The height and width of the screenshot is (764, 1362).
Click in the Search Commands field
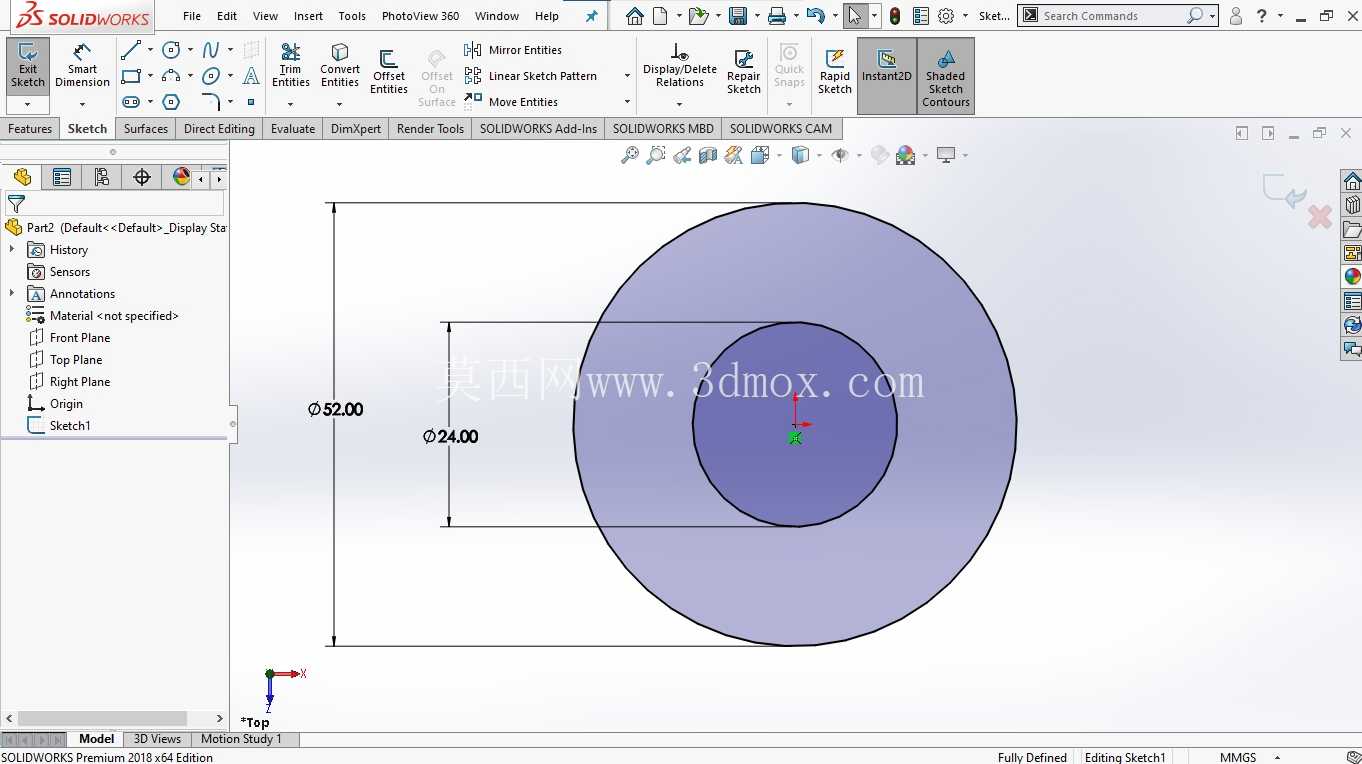click(1112, 16)
